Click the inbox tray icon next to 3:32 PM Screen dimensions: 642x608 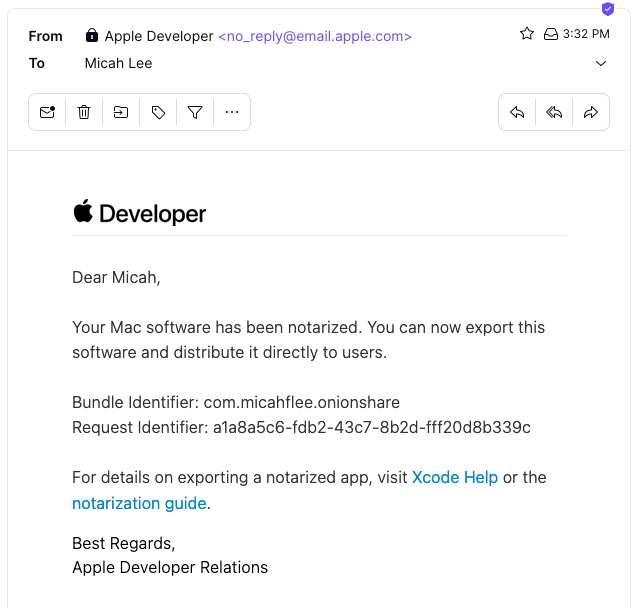pos(551,34)
